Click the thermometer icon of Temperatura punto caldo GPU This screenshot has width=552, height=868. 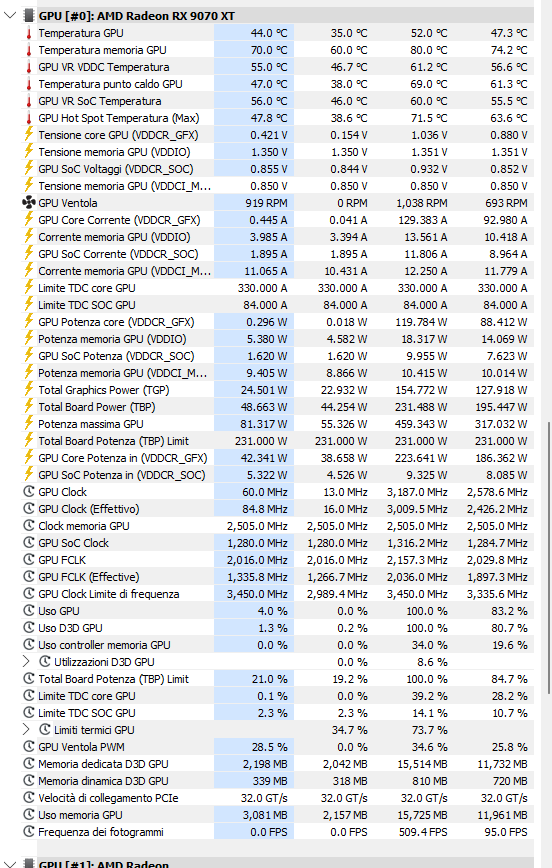[29, 84]
